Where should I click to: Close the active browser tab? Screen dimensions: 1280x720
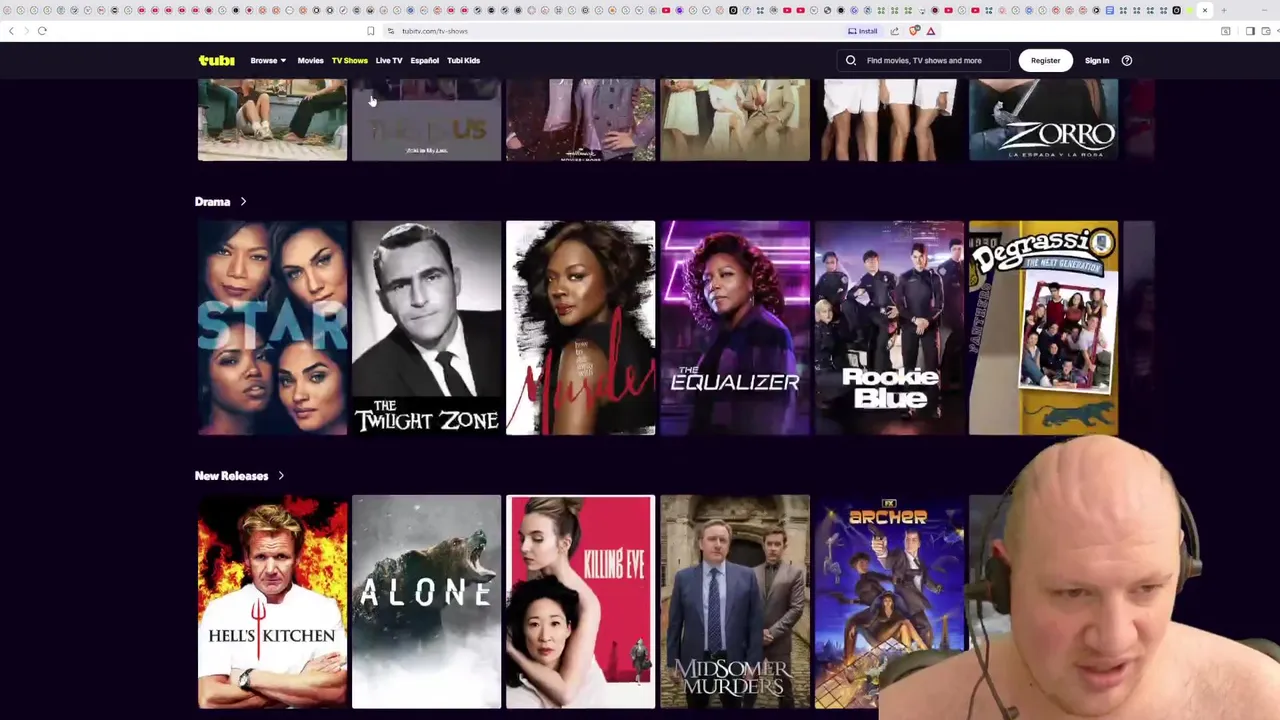click(1204, 10)
